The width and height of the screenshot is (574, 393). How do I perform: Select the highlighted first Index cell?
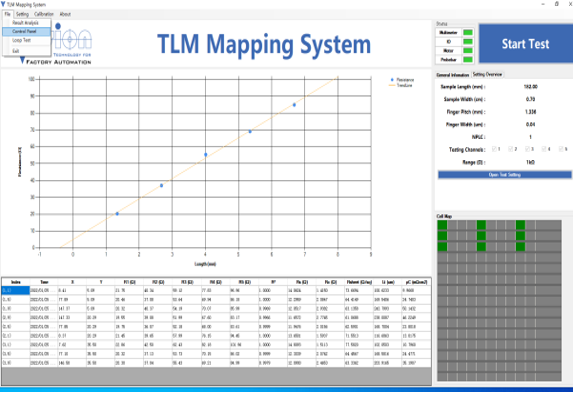(x=16, y=291)
